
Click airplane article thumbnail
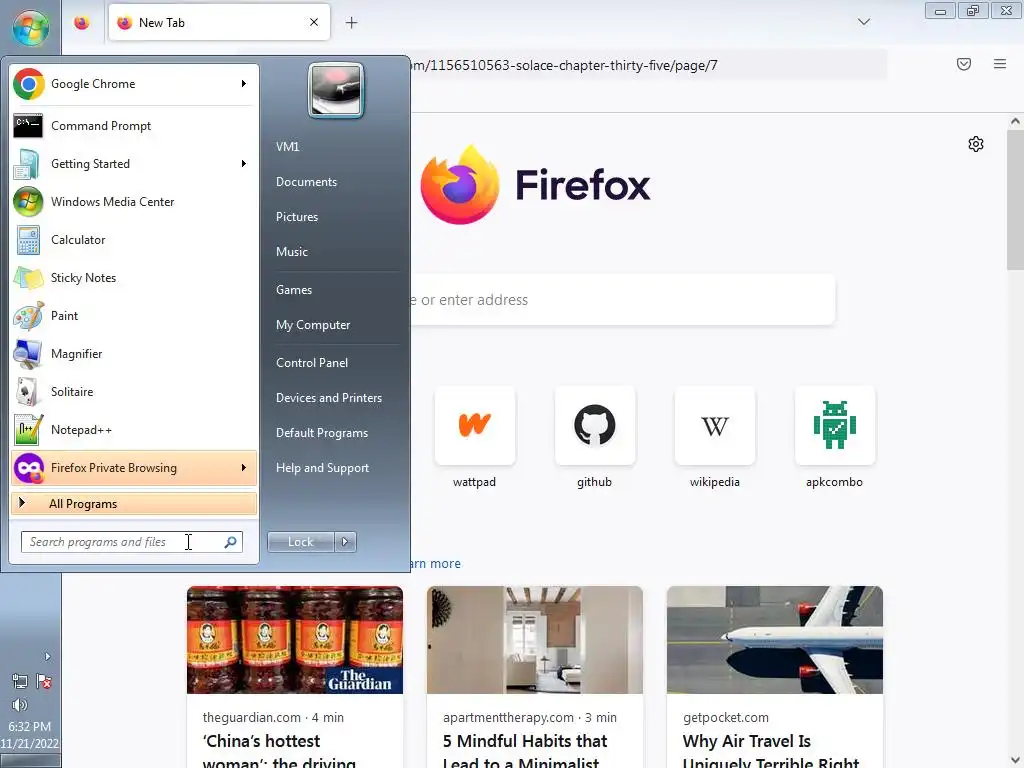775,640
